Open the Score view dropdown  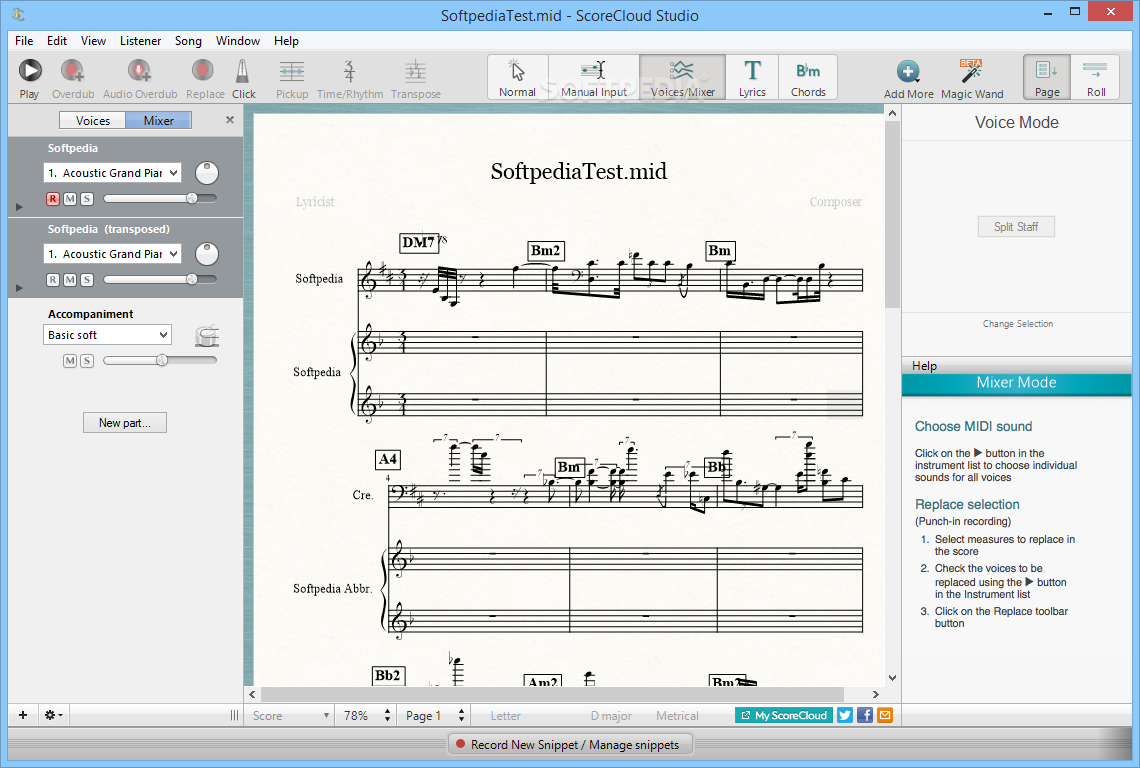tap(290, 716)
